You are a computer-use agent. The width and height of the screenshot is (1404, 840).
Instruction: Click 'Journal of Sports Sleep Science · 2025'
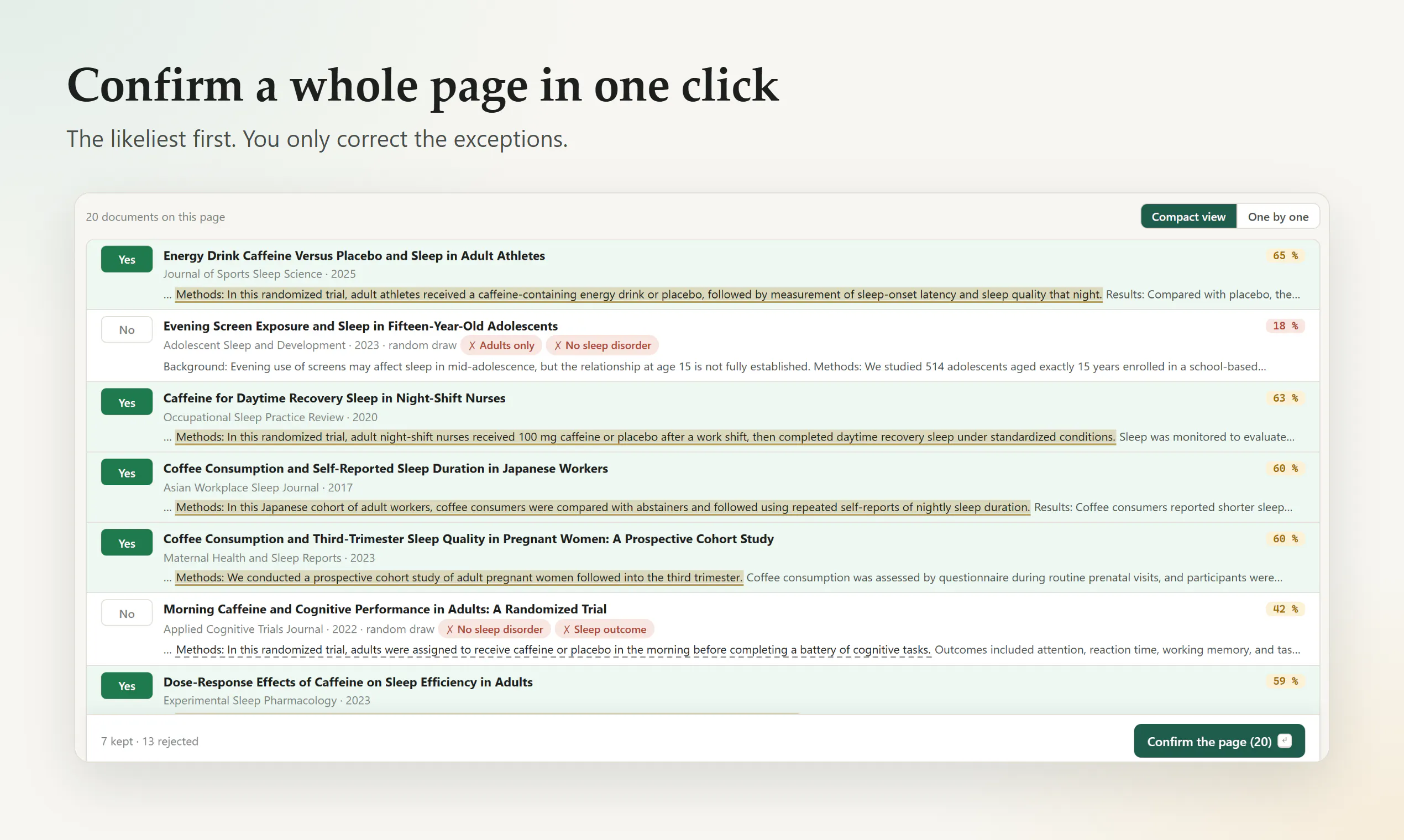259,274
